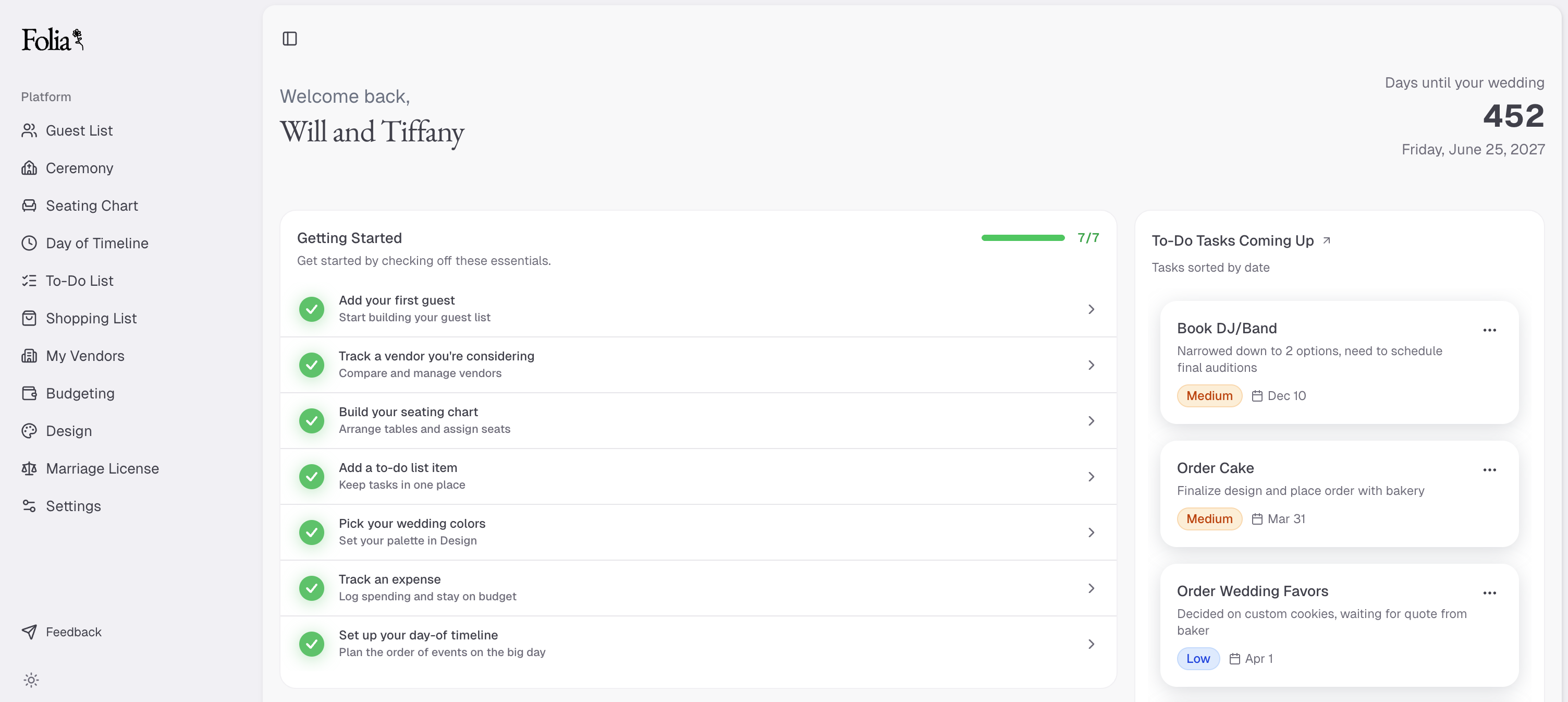Open 'To-Do Tasks Coming Up' via its arrow
Image resolution: width=1568 pixels, height=702 pixels.
(1327, 239)
